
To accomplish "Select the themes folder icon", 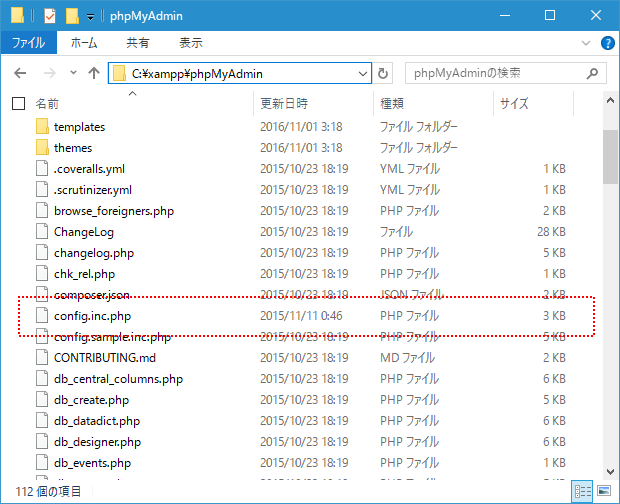I will tap(42, 147).
